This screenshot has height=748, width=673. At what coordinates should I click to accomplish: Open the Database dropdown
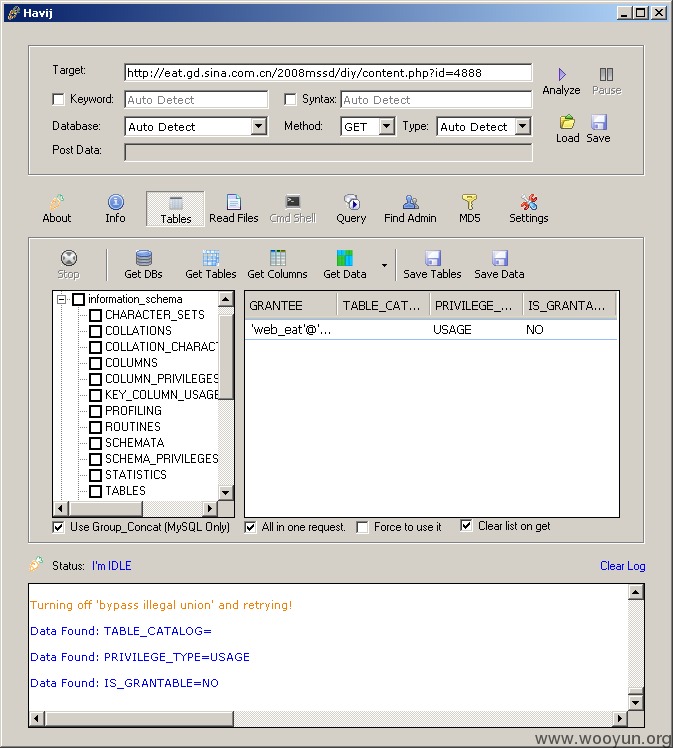coord(259,126)
